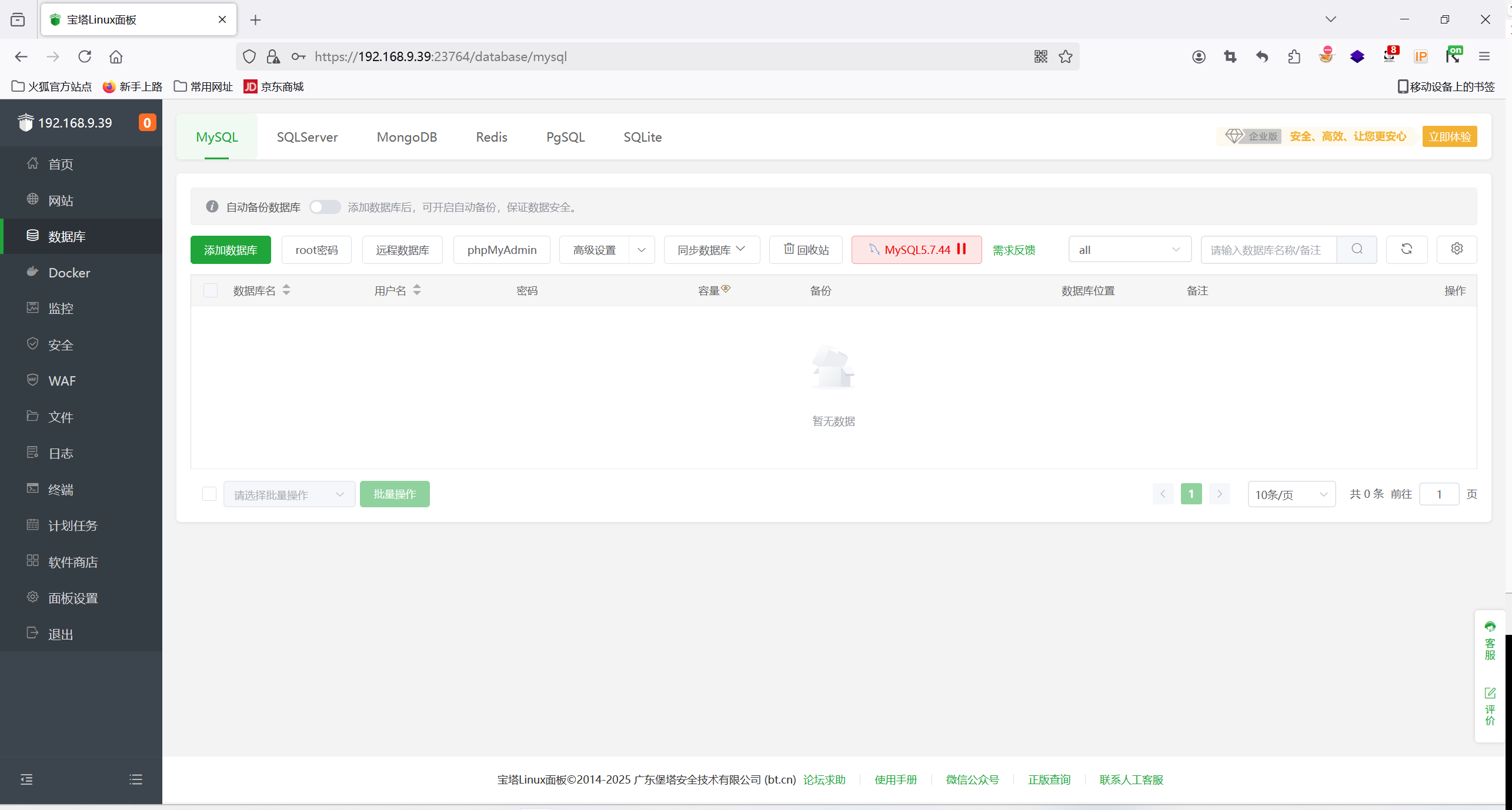Viewport: 1512px width, 810px height.
Task: Collapse sidebar using bottom-left menu icon
Action: (26, 779)
